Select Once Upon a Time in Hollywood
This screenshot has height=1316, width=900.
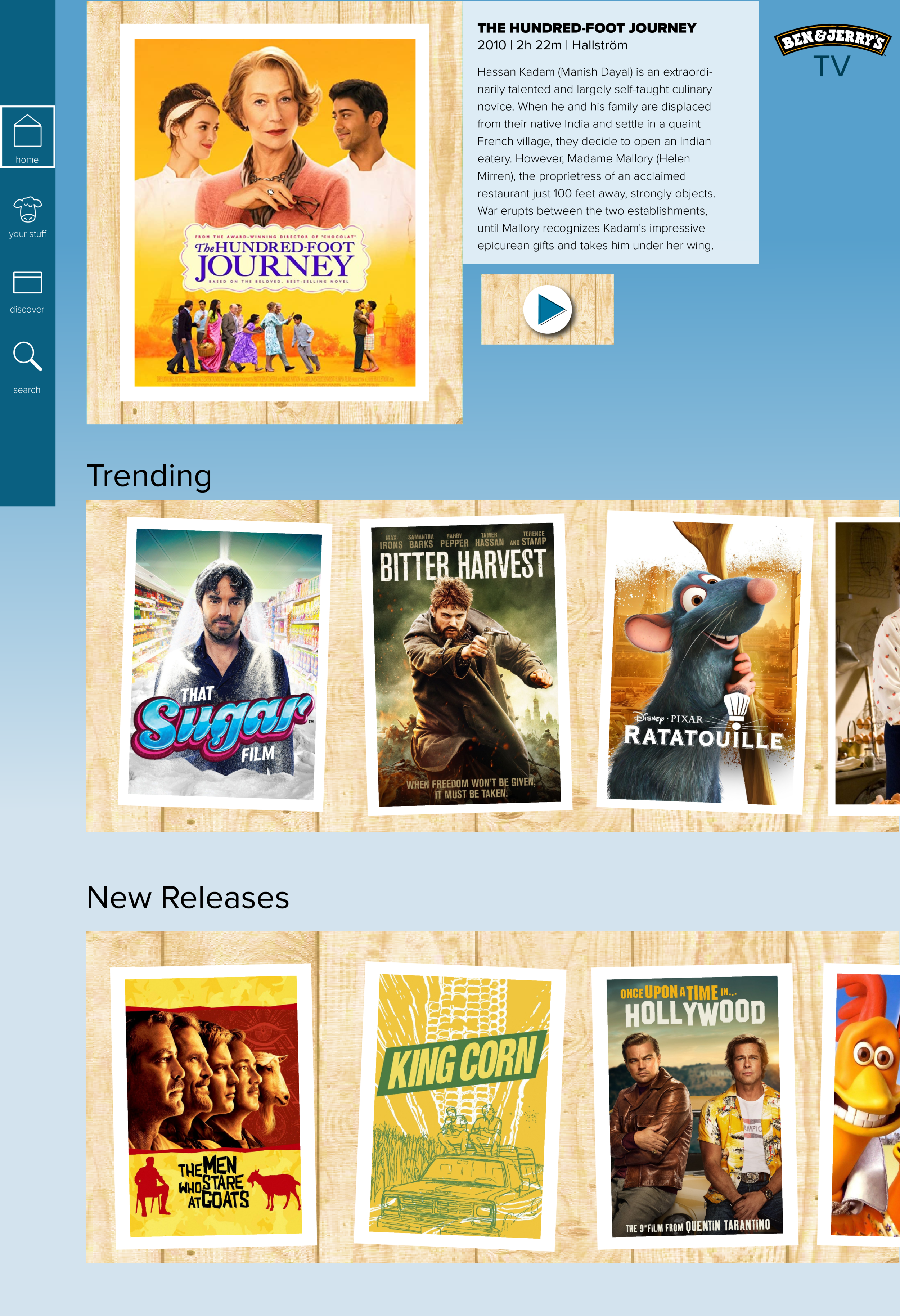pyautogui.click(x=695, y=1105)
